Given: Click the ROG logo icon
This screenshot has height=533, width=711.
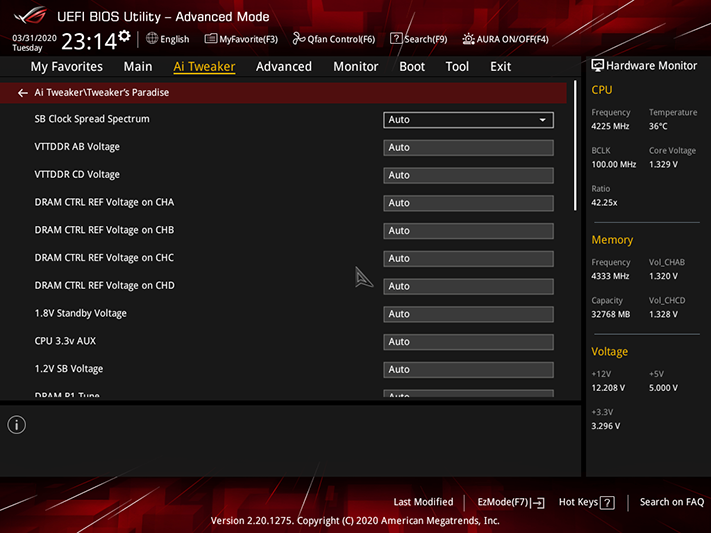Looking at the screenshot, I should (x=30, y=16).
